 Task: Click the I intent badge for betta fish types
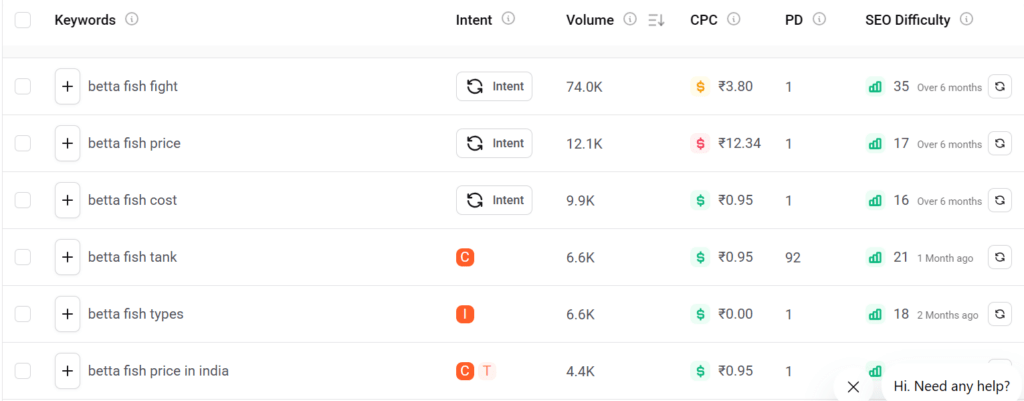pos(465,314)
